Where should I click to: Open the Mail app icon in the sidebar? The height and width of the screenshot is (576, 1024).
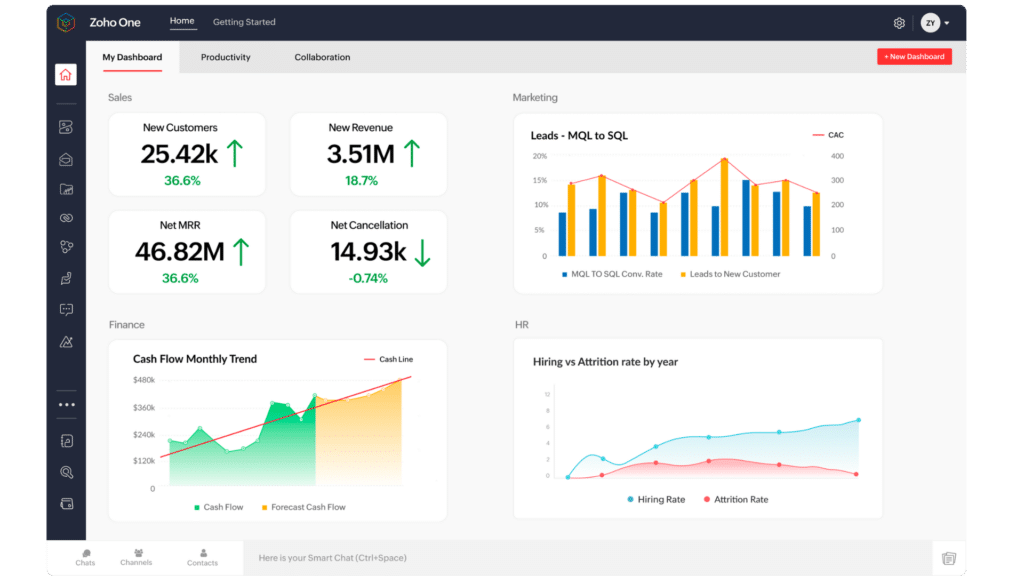66,158
